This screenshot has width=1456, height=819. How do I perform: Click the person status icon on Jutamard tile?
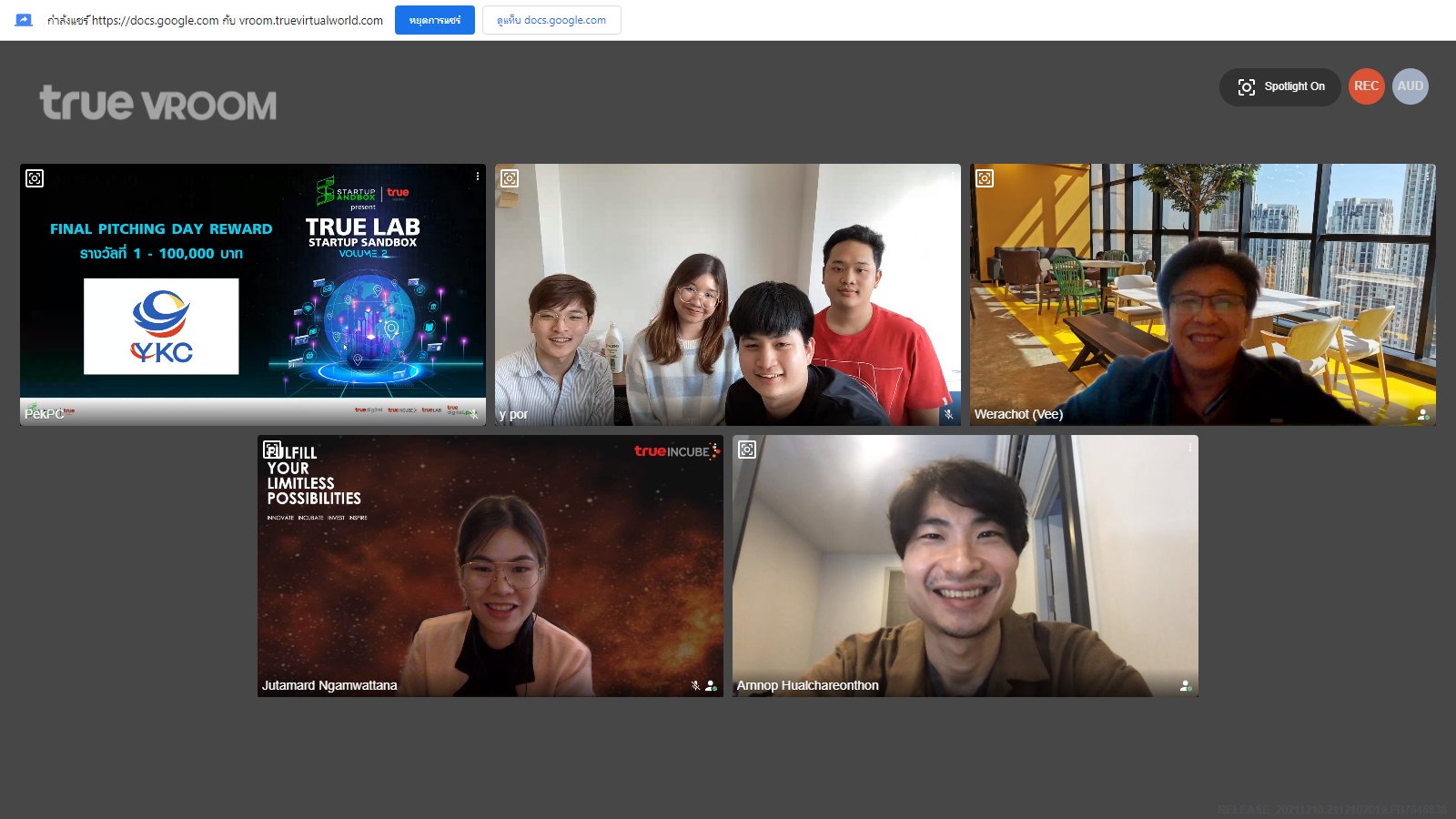click(x=711, y=685)
